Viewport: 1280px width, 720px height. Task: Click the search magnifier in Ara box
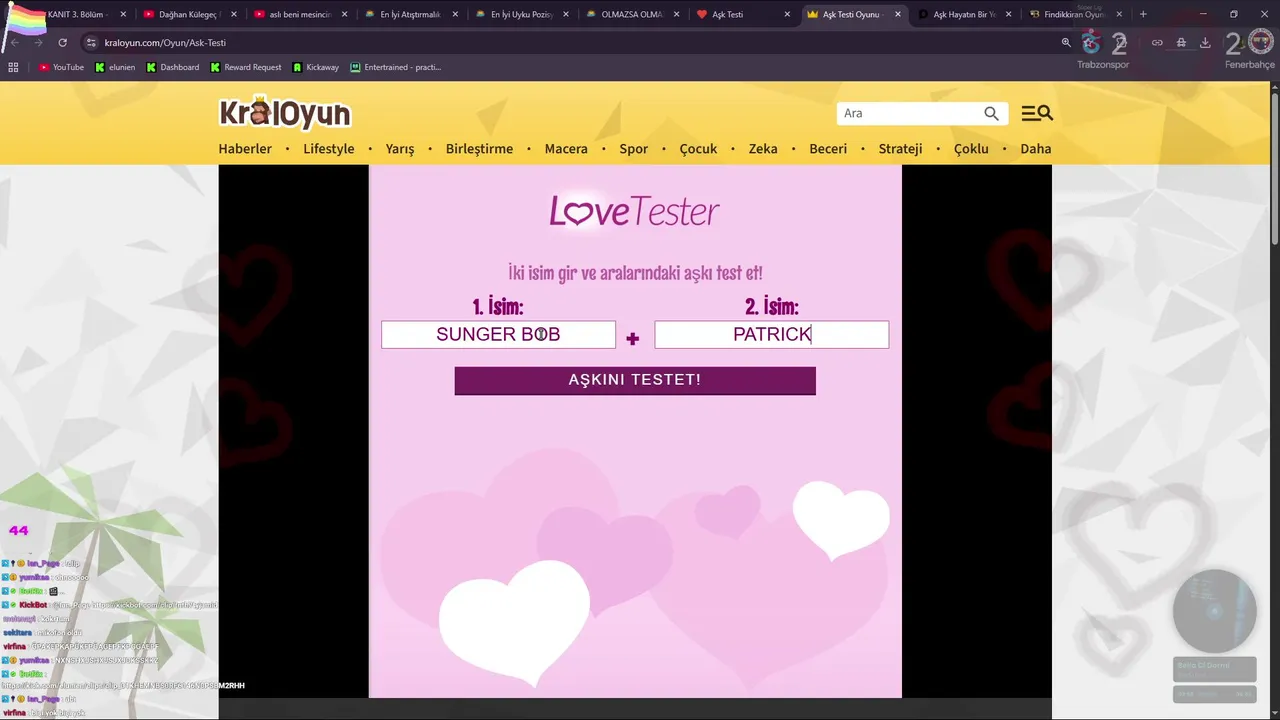[991, 113]
